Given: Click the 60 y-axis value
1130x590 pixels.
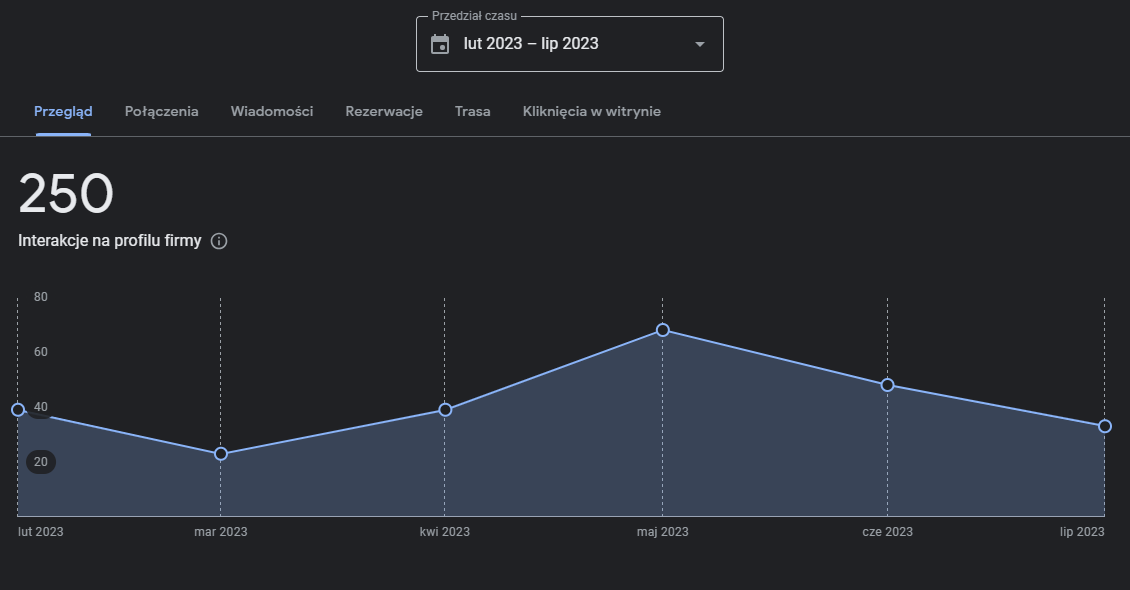Looking at the screenshot, I should click(40, 352).
